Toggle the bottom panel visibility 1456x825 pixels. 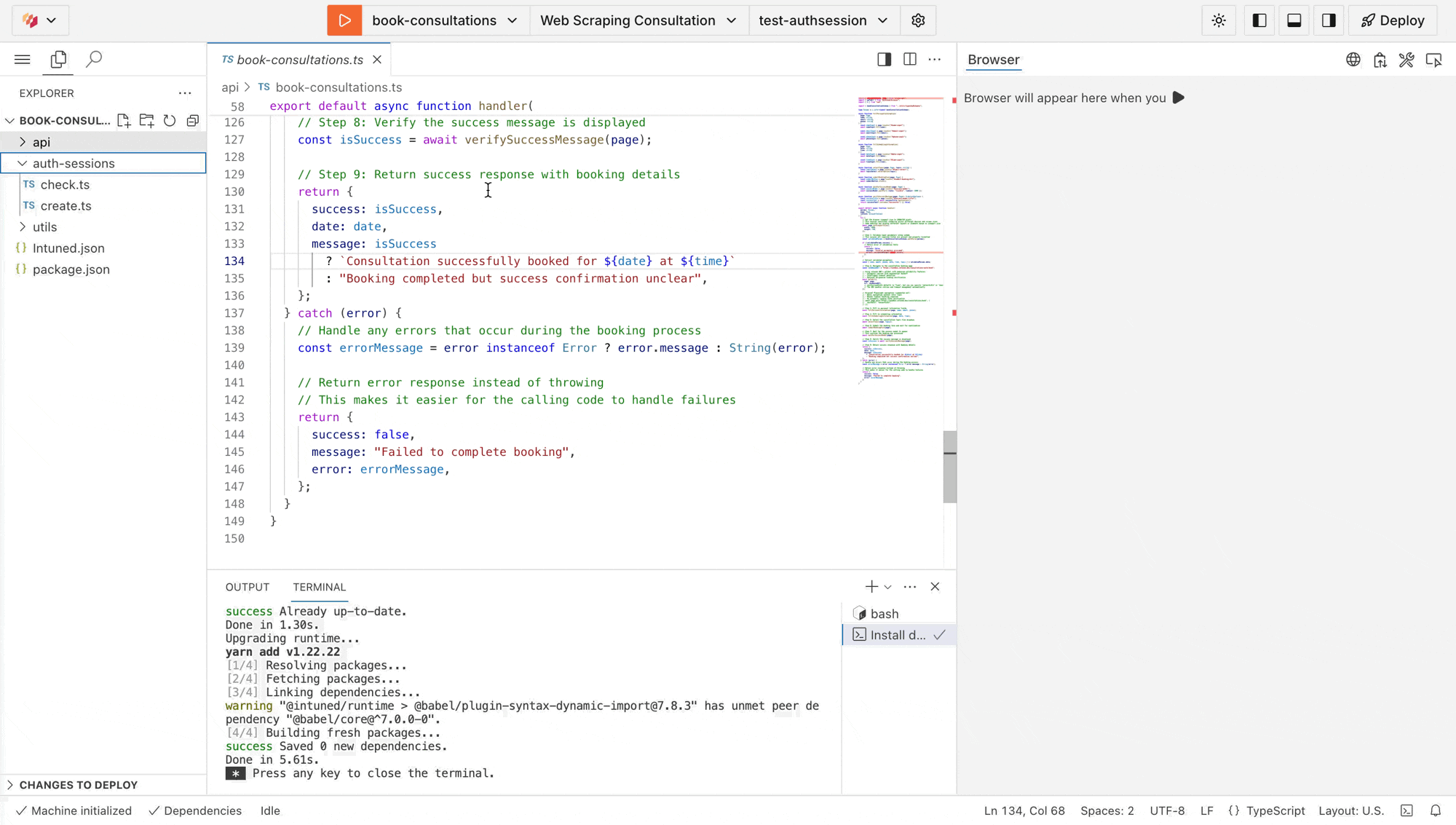1294,20
